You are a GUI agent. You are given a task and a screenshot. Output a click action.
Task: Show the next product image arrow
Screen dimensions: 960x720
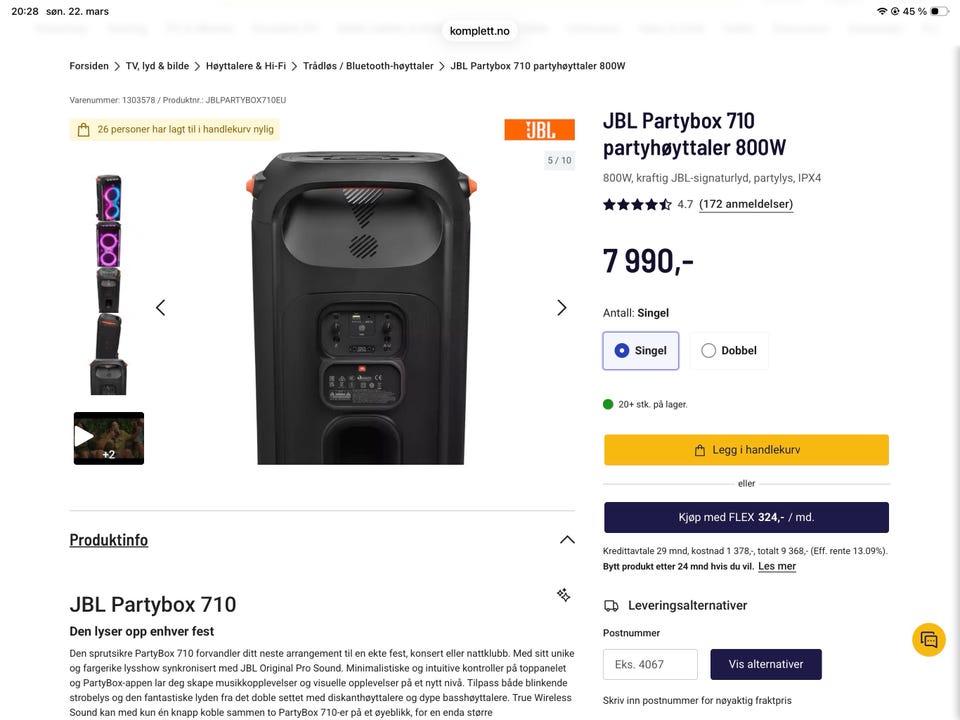561,307
